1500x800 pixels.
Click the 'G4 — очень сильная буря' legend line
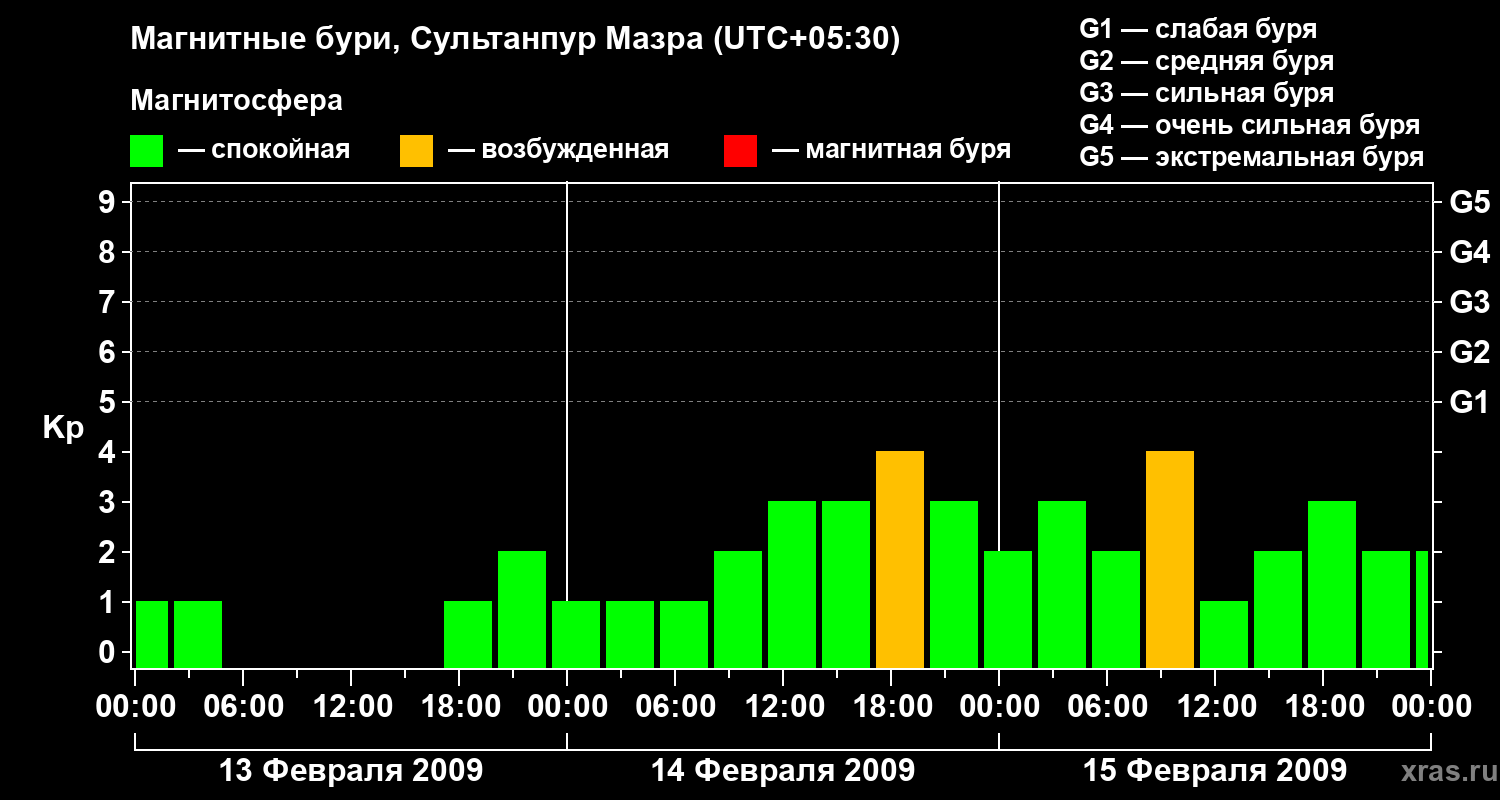(x=1250, y=125)
